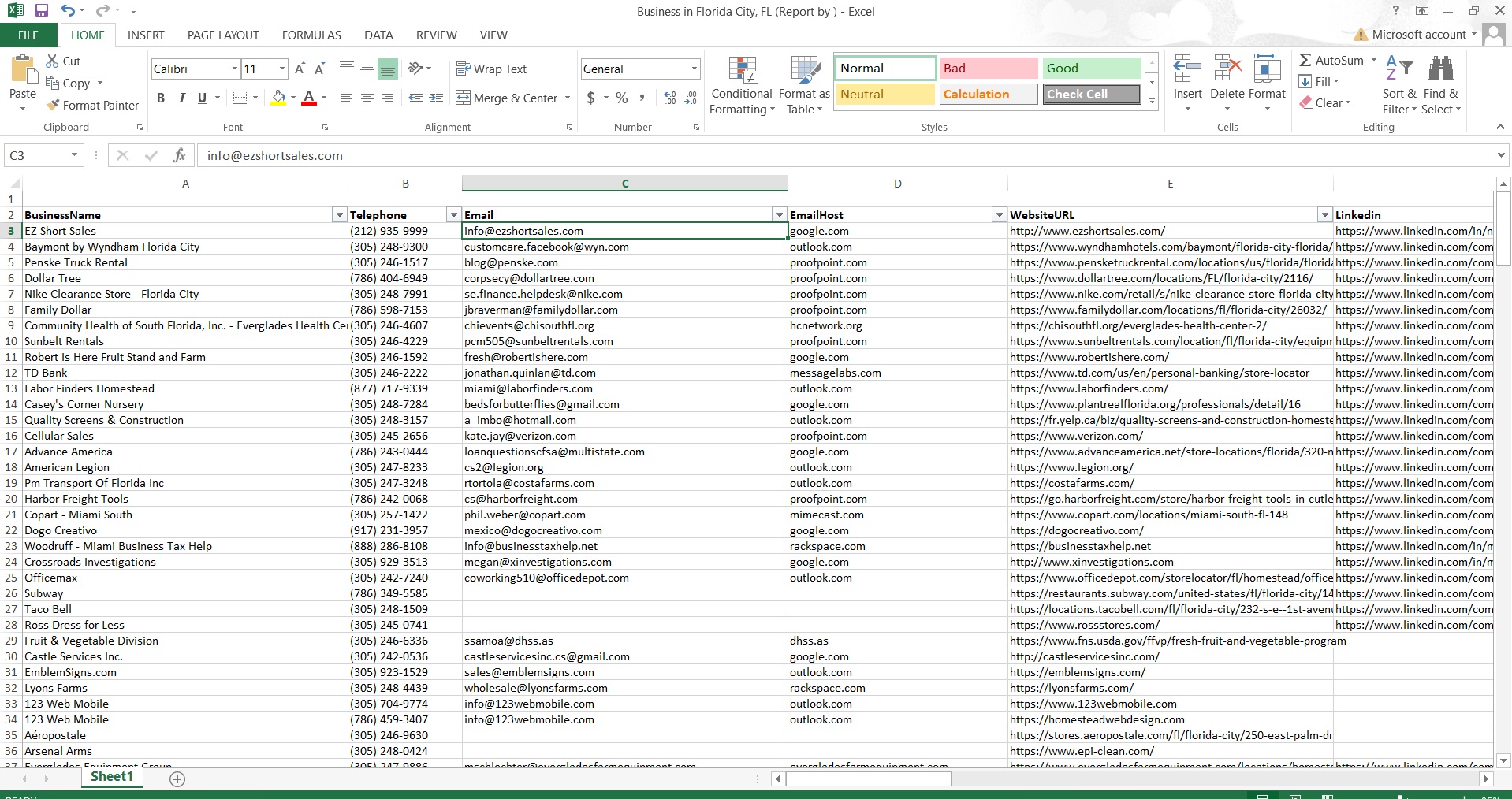The height and width of the screenshot is (799, 1512).
Task: Toggle Underline formatting
Action: pos(202,98)
